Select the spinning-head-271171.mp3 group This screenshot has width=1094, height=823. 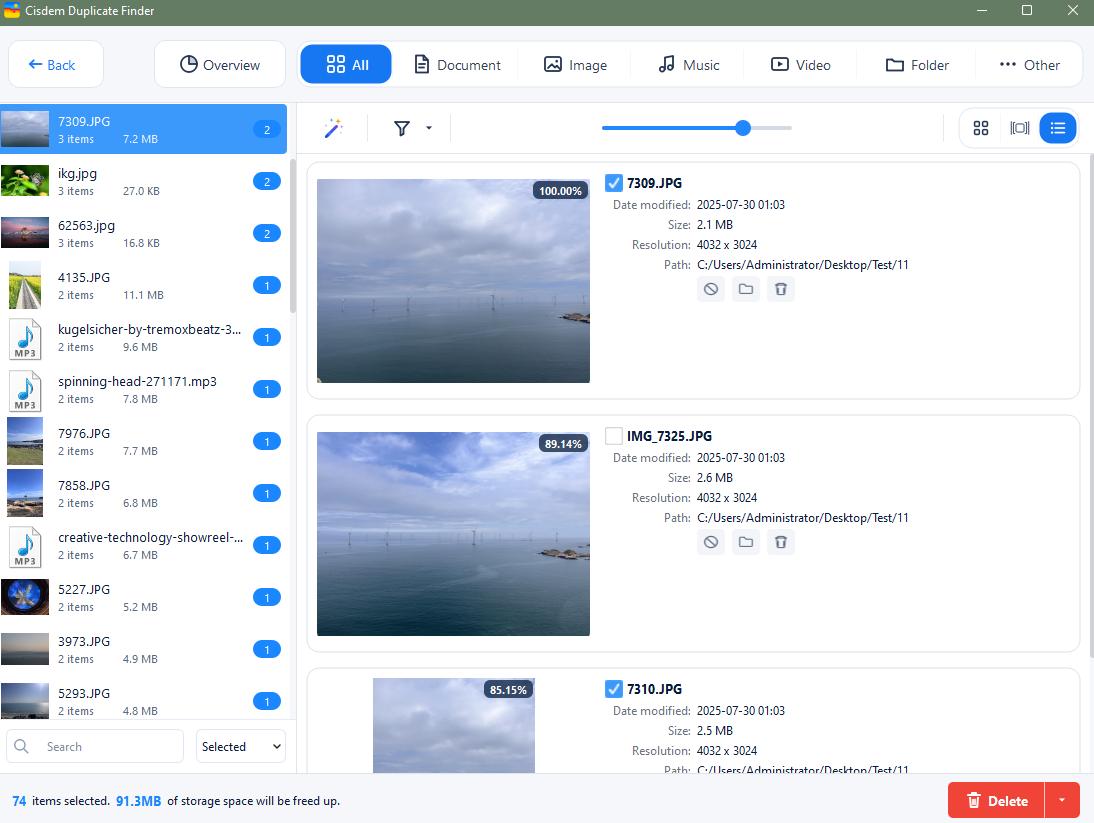(144, 389)
